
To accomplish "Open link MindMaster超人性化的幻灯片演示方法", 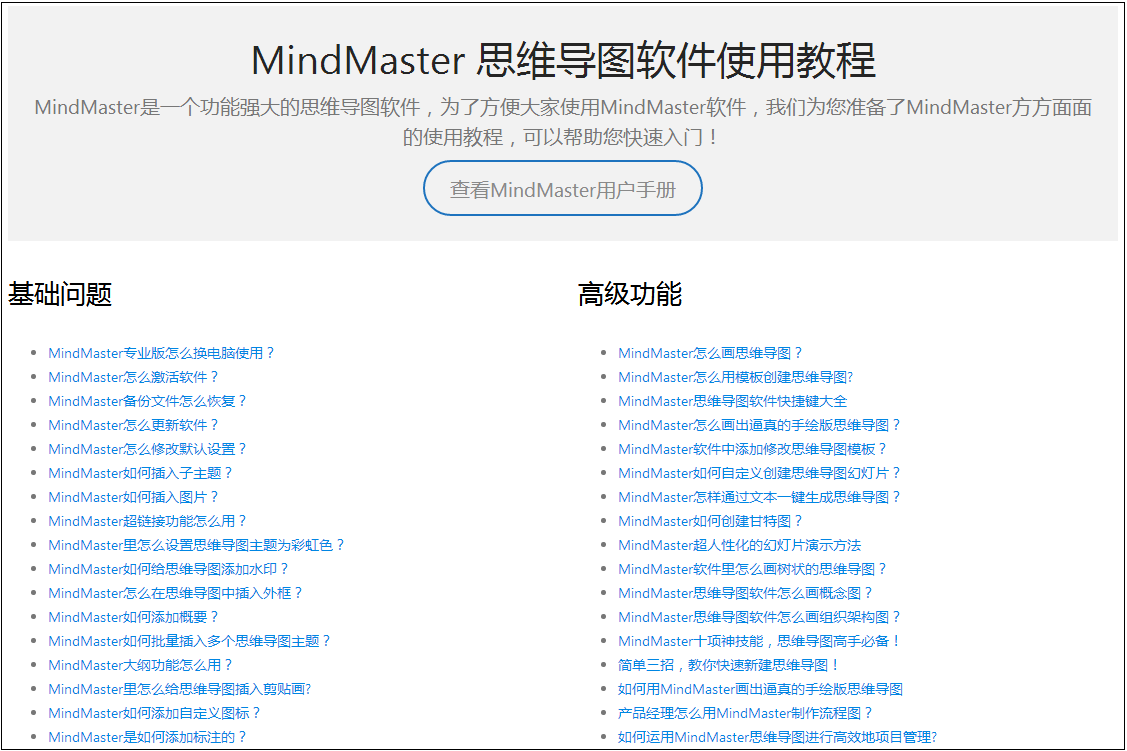I will pos(740,545).
